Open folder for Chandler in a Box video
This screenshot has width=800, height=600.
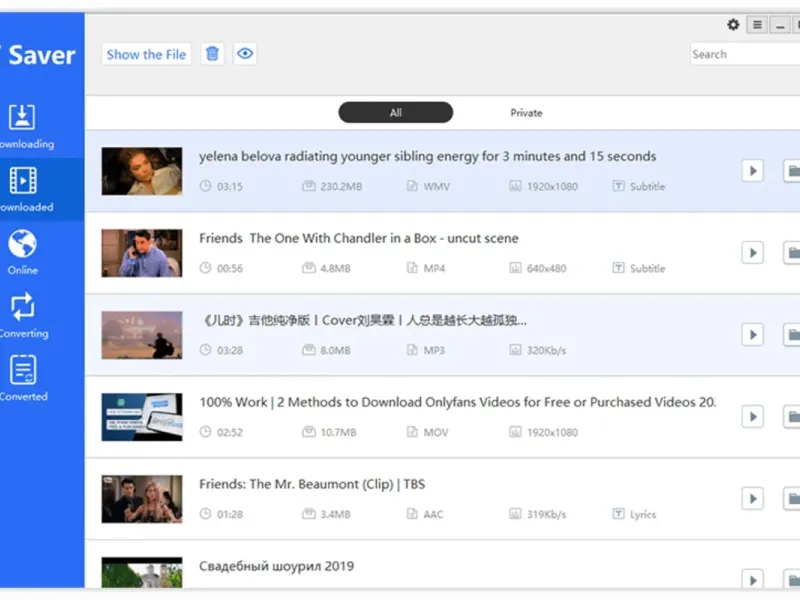pyautogui.click(x=792, y=253)
